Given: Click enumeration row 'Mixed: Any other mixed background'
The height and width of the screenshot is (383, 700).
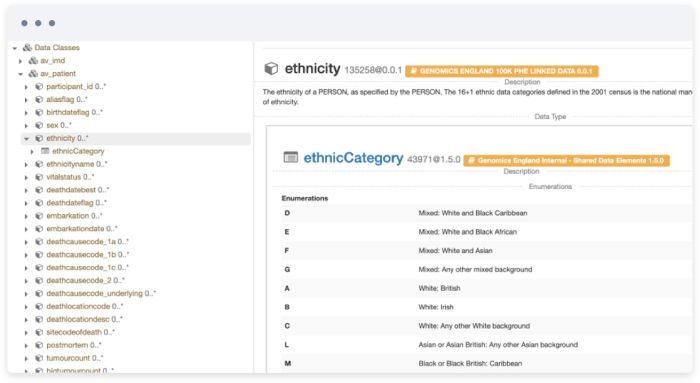Looking at the screenshot, I should (487, 269).
